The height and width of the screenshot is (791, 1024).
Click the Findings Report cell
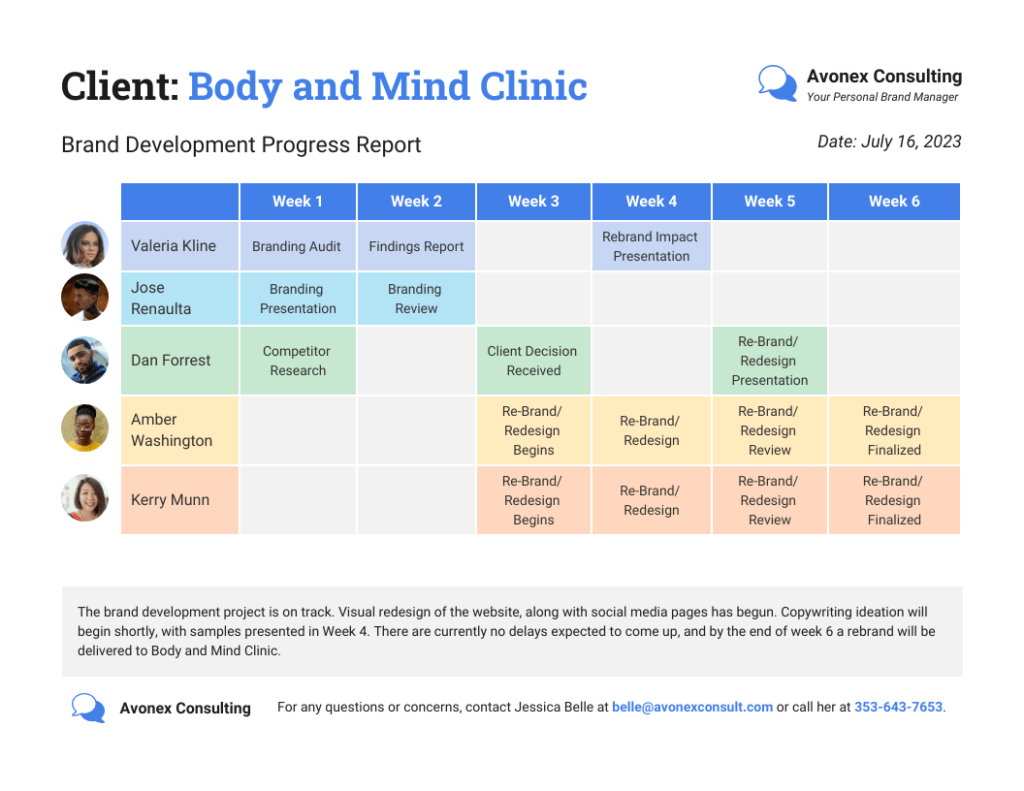pyautogui.click(x=416, y=245)
